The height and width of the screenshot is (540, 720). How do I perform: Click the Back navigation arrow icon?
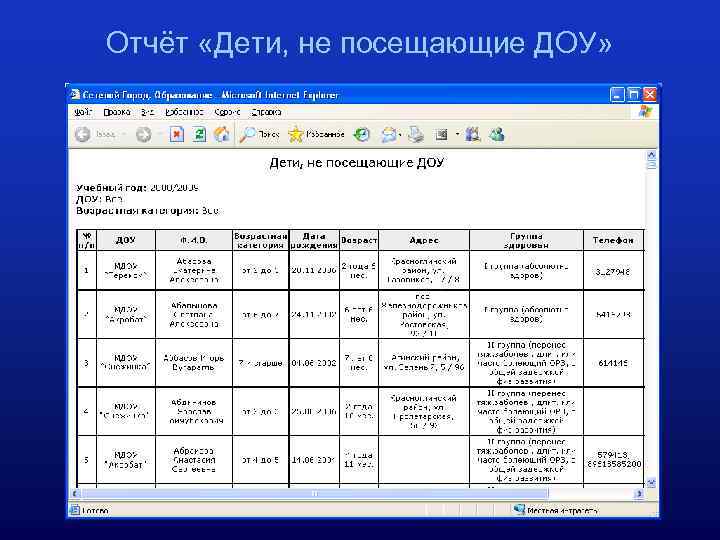click(x=83, y=135)
